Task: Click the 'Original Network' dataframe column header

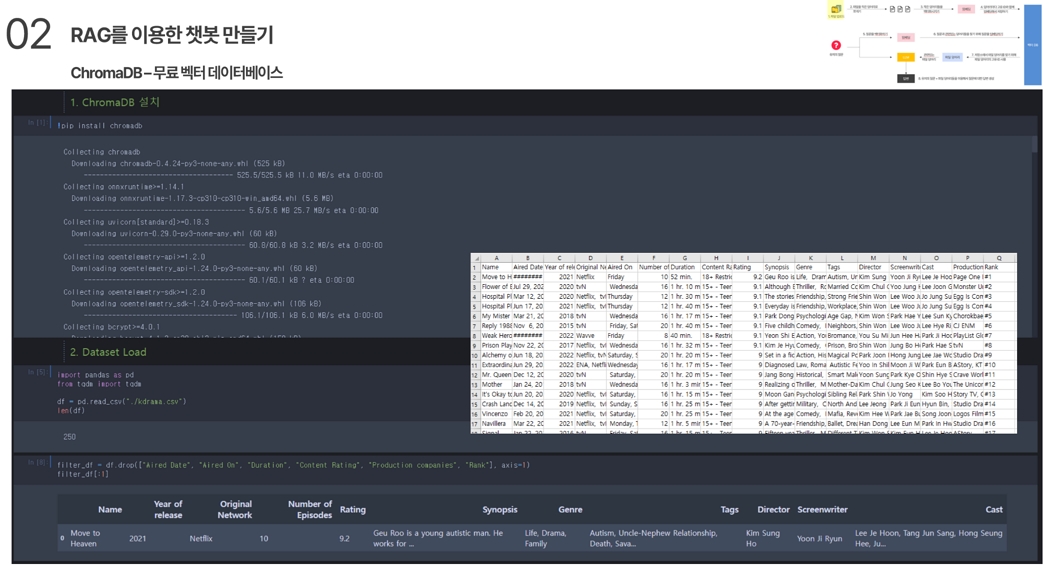Action: [235, 510]
